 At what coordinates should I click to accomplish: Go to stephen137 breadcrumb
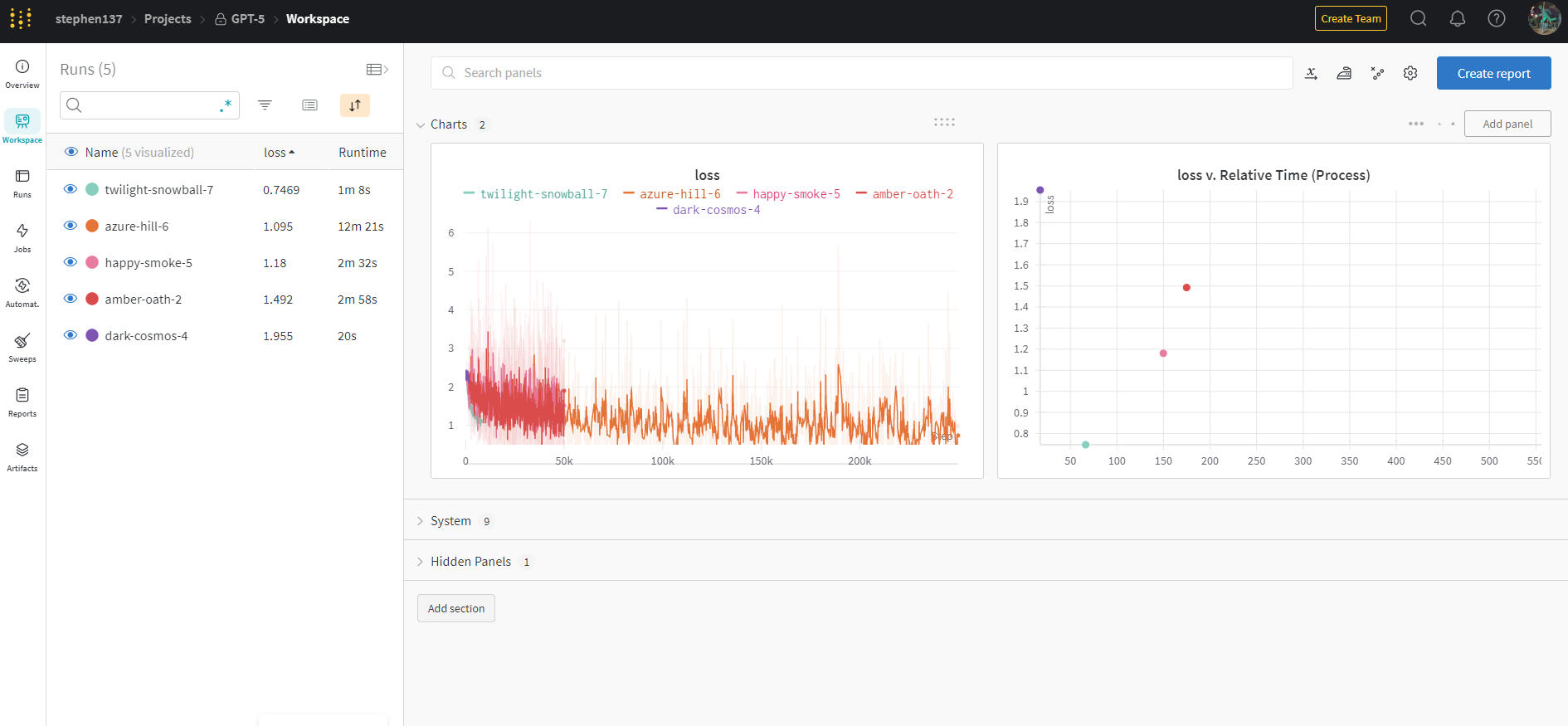pos(89,19)
